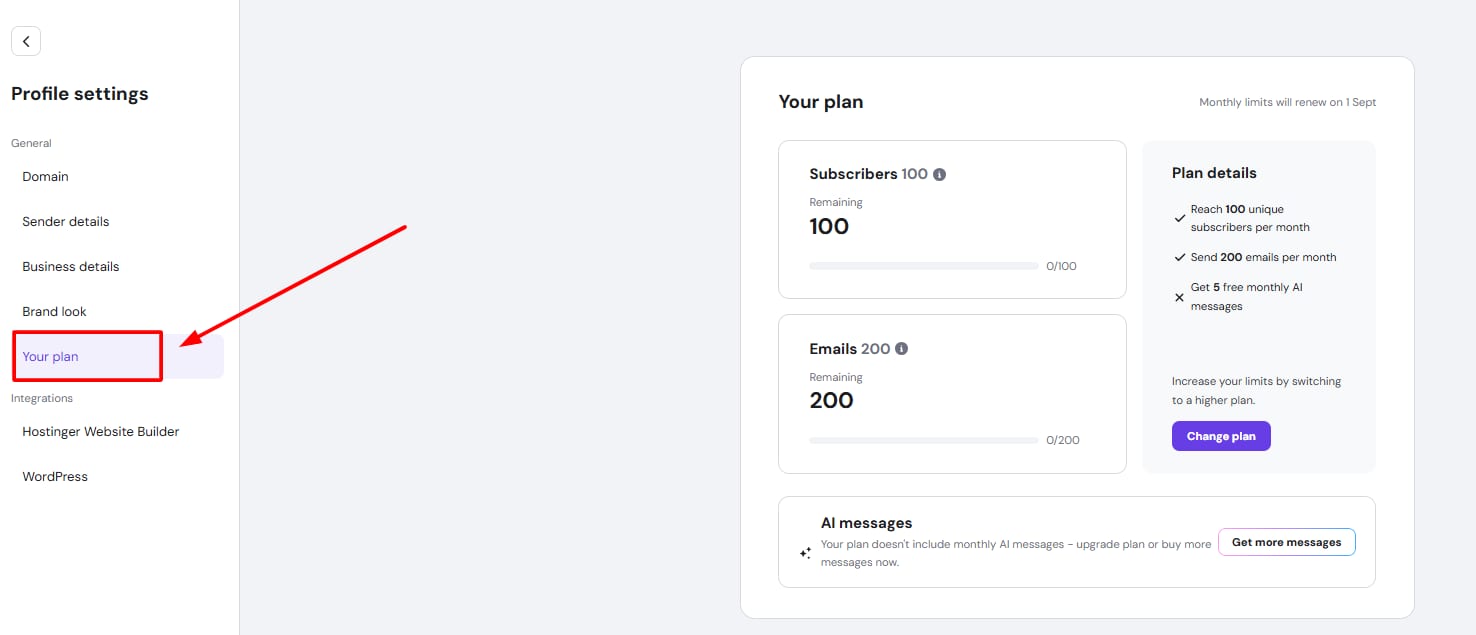Click the Subscribers info icon
Viewport: 1476px width, 635px height.
pyautogui.click(x=939, y=174)
